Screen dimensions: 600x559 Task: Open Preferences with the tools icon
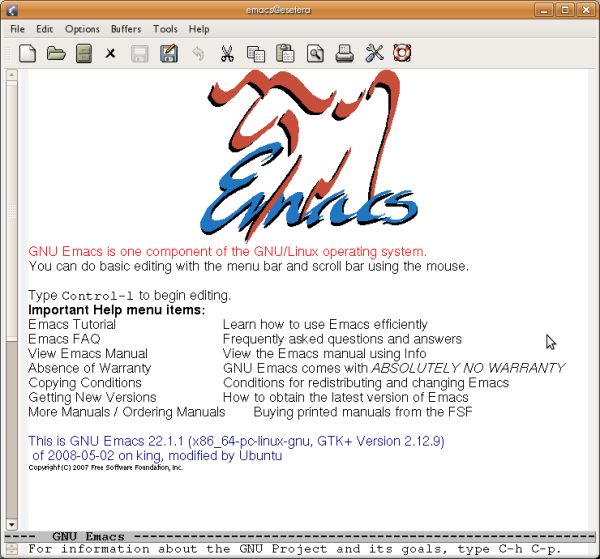374,53
